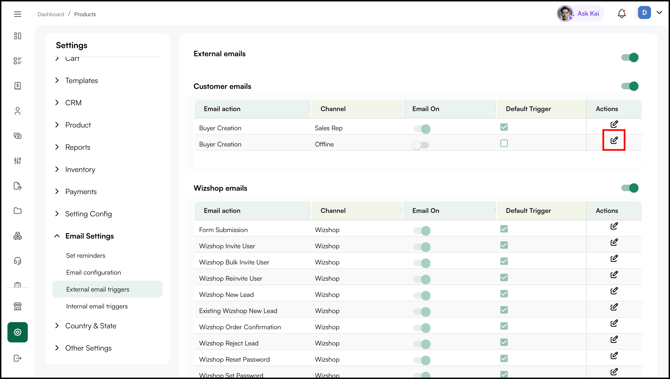
Task: Toggle Form Submission Email On switch
Action: point(422,231)
